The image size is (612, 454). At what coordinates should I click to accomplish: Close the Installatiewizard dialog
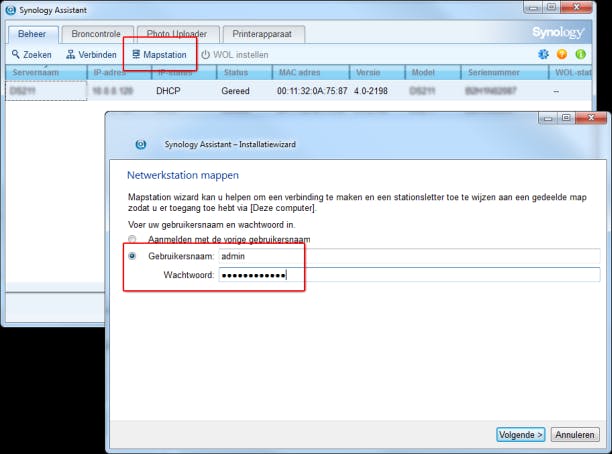coord(591,118)
